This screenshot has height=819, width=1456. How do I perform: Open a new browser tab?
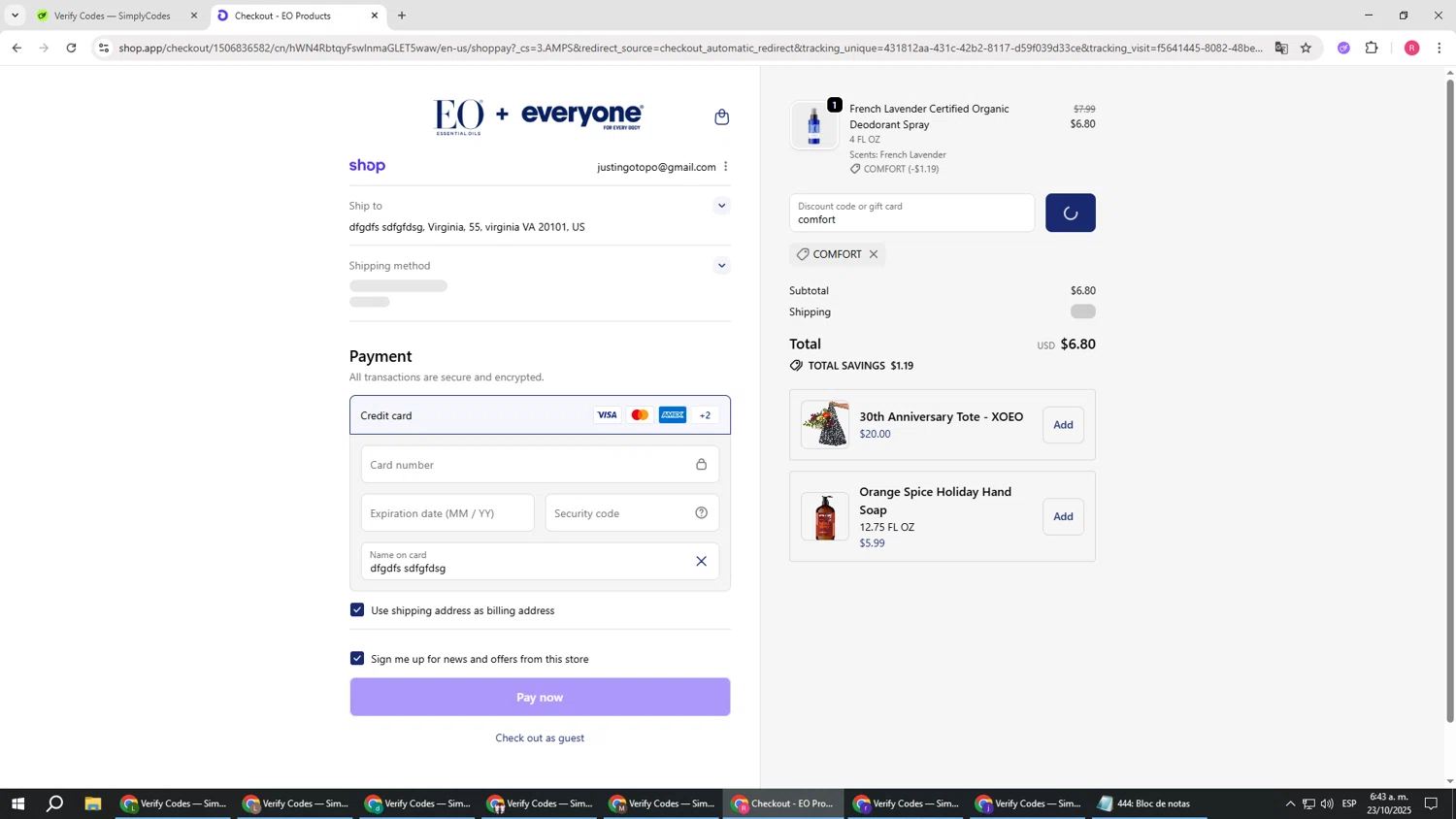coord(402,16)
